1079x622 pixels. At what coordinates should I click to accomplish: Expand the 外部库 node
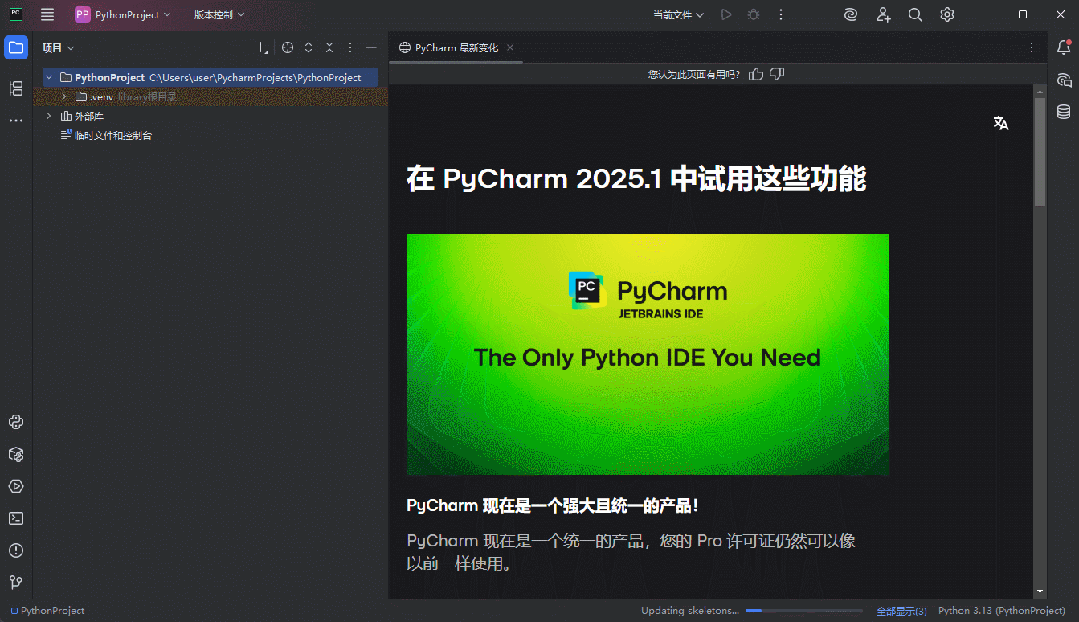click(49, 116)
